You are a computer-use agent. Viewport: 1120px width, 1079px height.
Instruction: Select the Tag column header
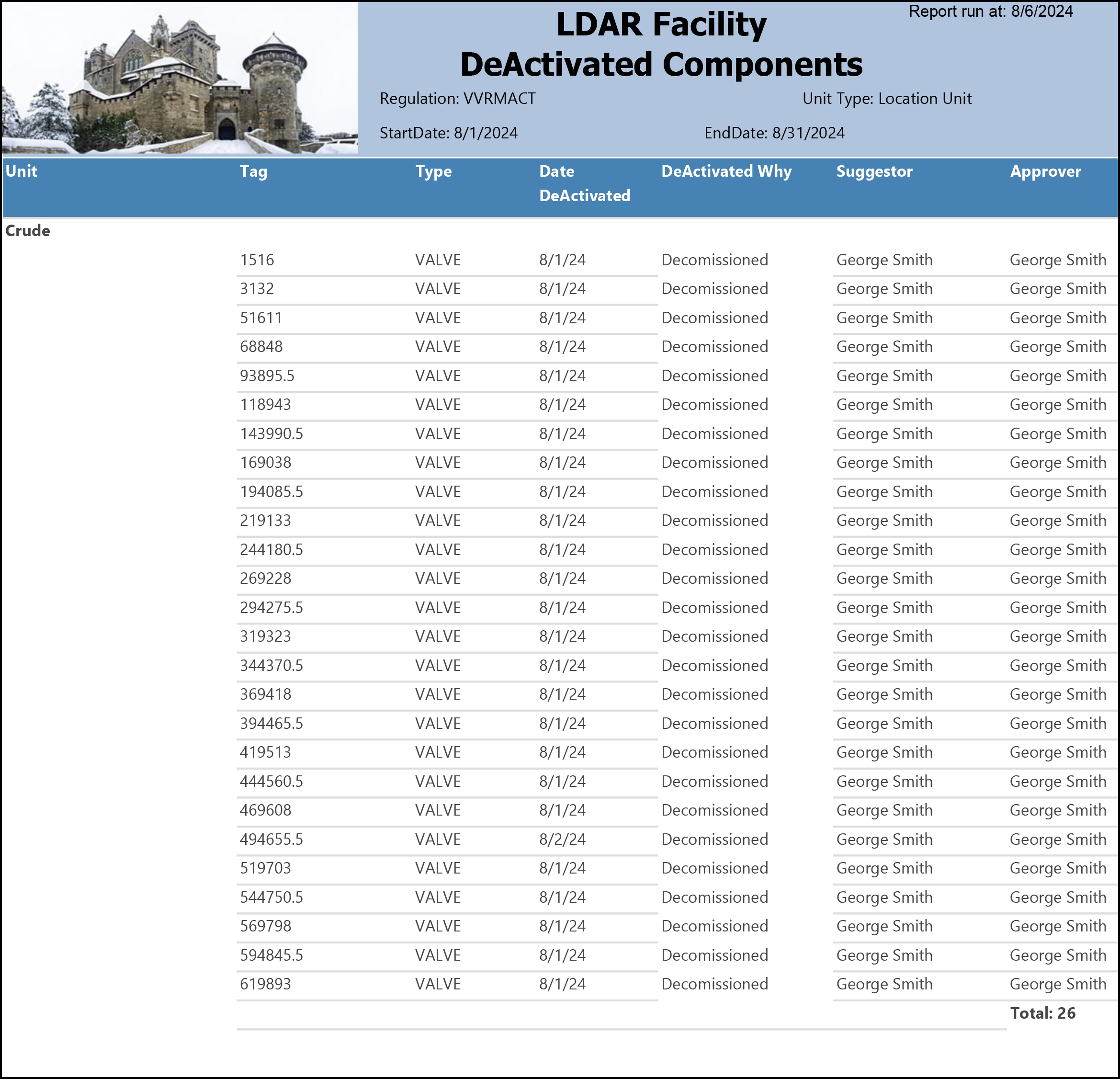tap(254, 172)
